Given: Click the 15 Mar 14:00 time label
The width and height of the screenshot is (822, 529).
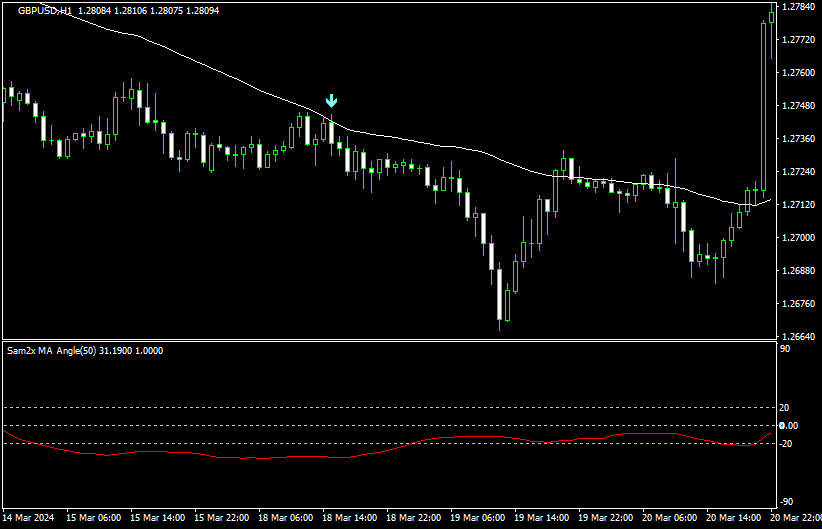Looking at the screenshot, I should point(158,518).
